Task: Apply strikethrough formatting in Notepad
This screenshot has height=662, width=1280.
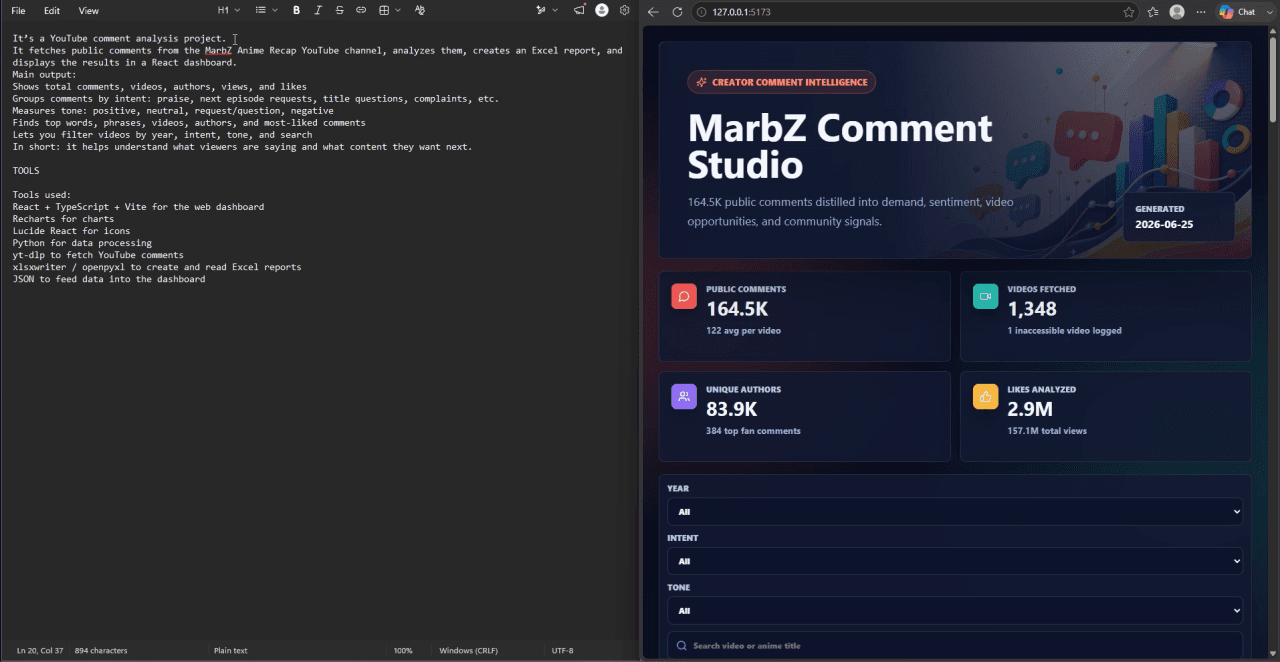Action: (339, 10)
